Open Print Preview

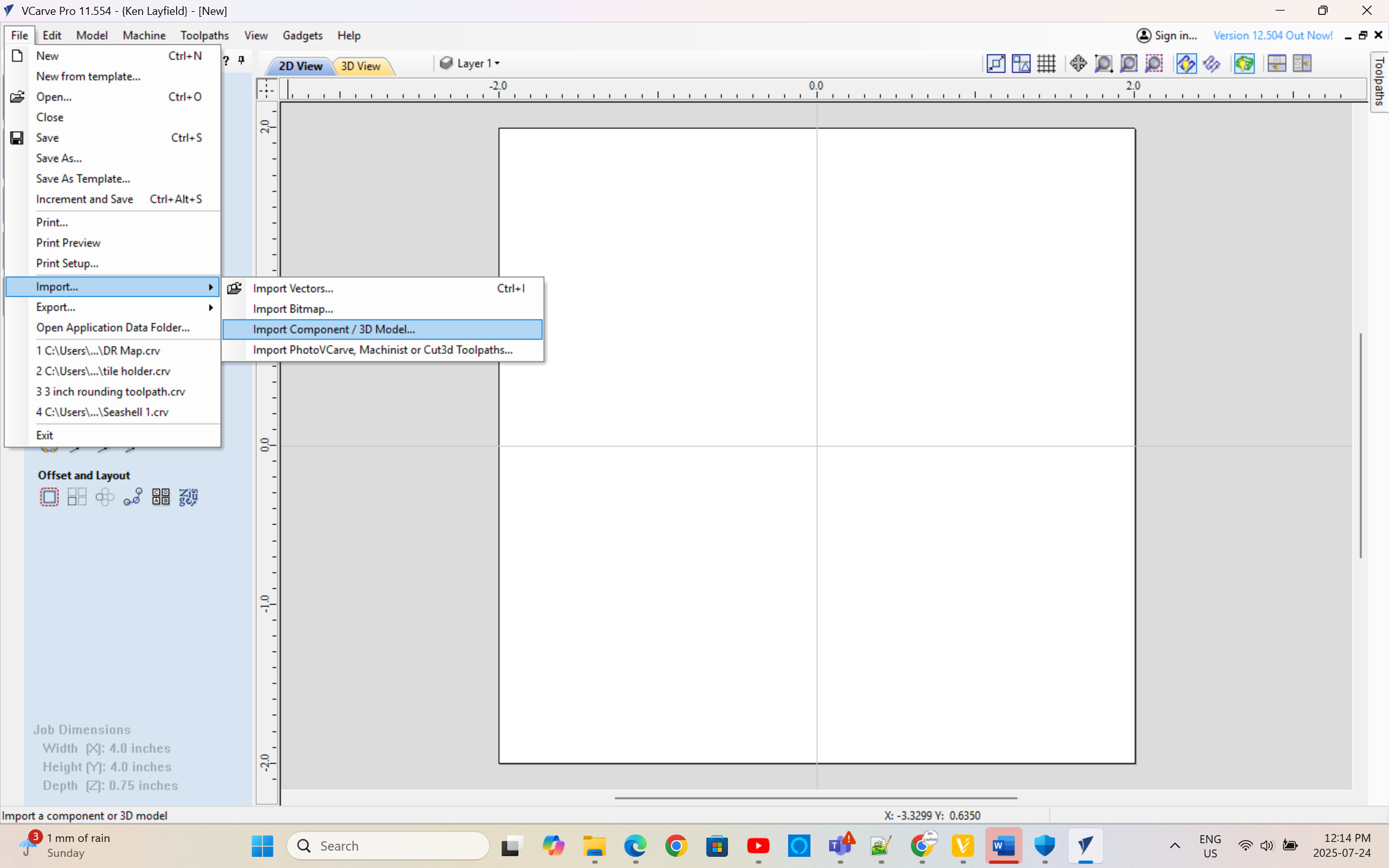pos(112,242)
